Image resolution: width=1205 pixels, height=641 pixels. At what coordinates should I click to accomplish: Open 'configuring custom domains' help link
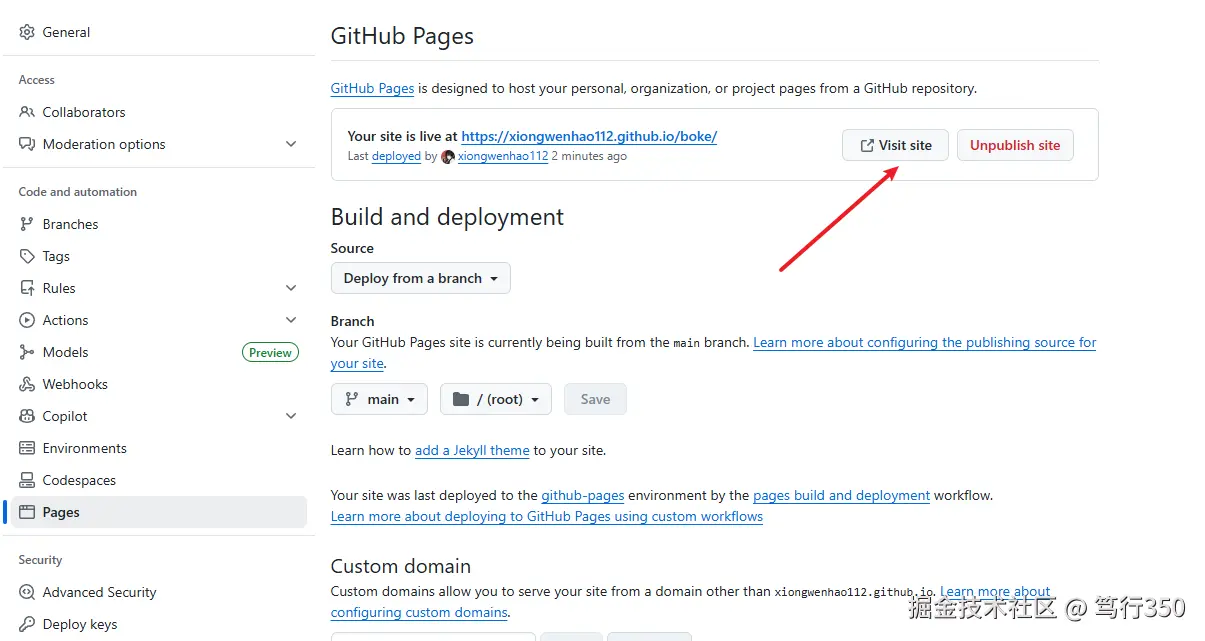(419, 612)
